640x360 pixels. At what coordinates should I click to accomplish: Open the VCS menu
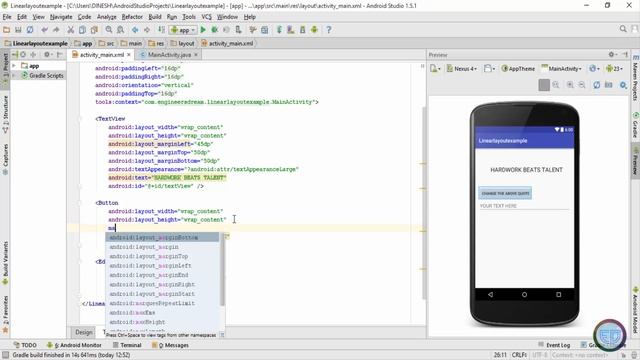coord(207,17)
